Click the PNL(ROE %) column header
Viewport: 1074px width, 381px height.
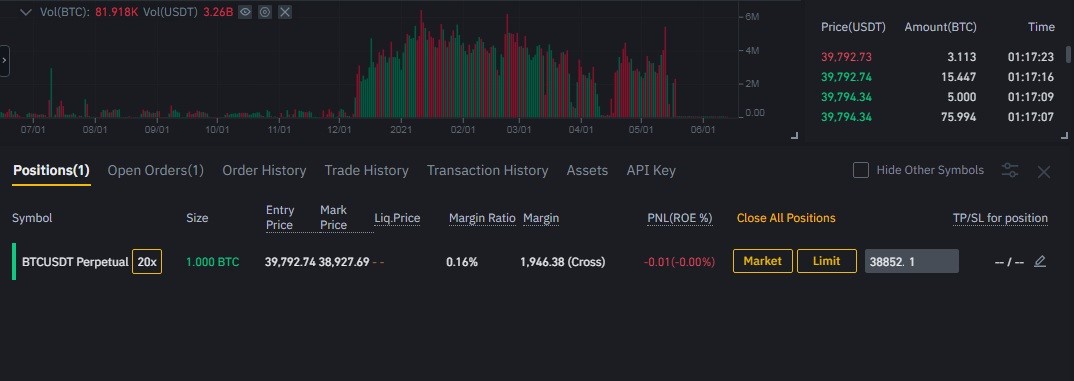(x=679, y=218)
